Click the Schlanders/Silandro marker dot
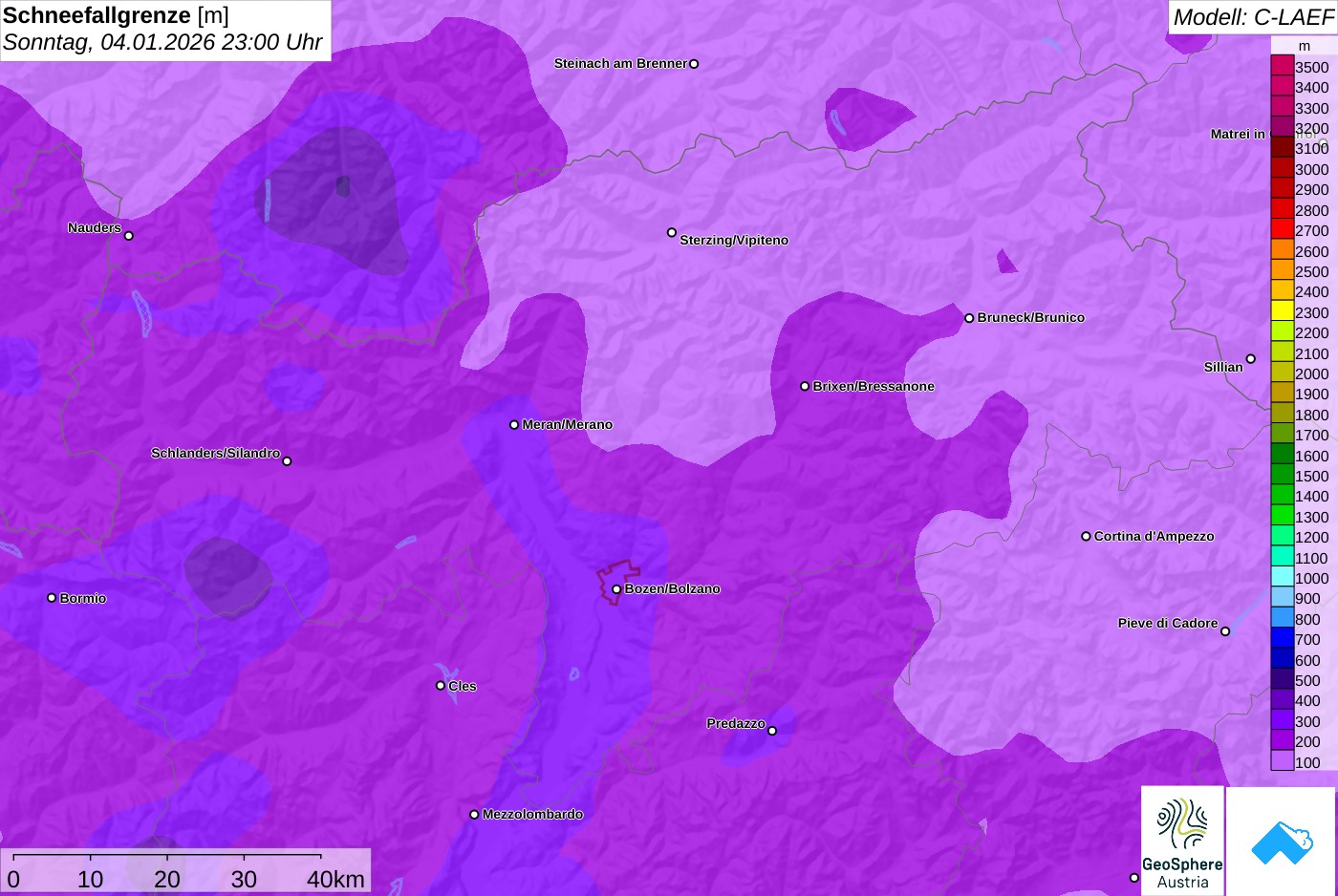This screenshot has width=1338, height=896. [x=287, y=461]
